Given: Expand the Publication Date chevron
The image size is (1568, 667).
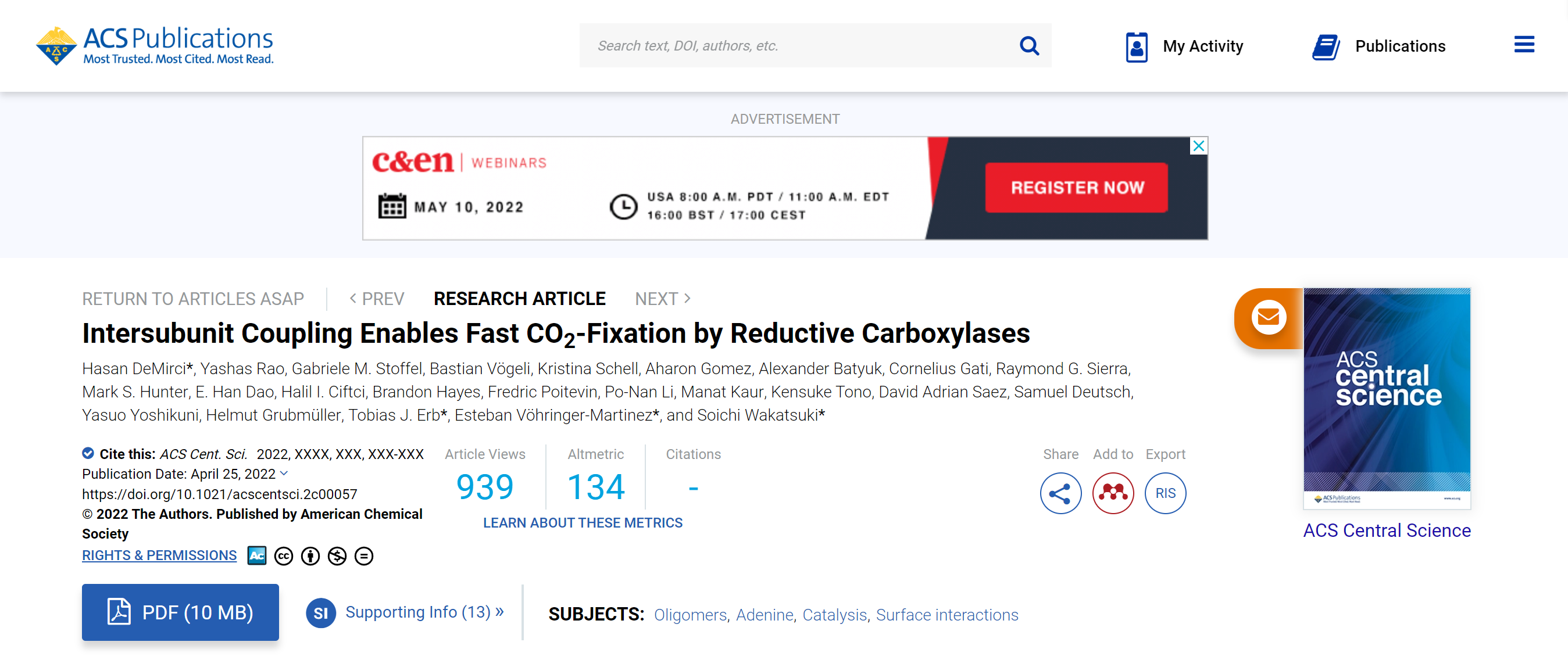Looking at the screenshot, I should [284, 473].
